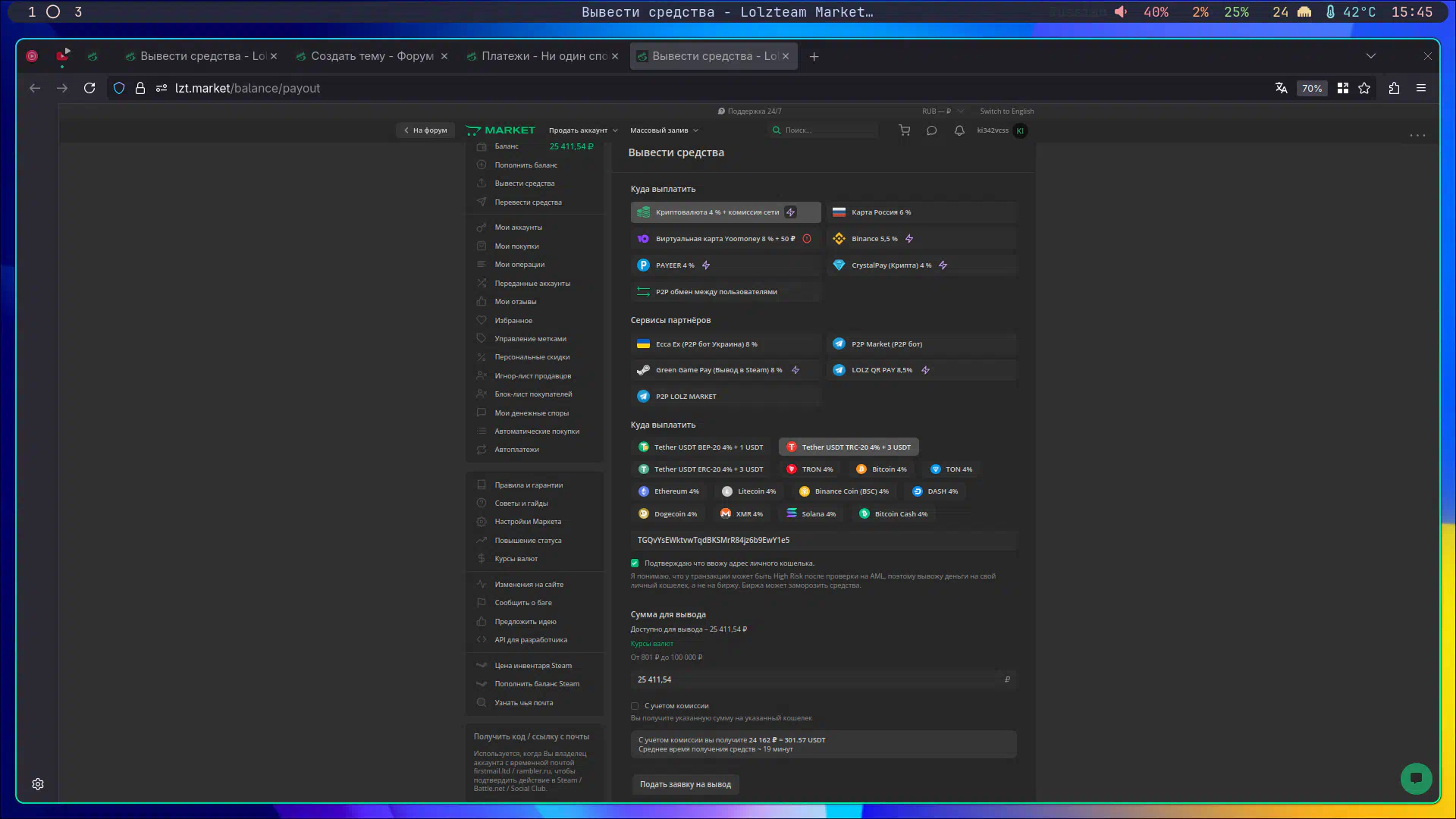Open the browser translate page icon
The height and width of the screenshot is (819, 1456).
[x=1282, y=88]
